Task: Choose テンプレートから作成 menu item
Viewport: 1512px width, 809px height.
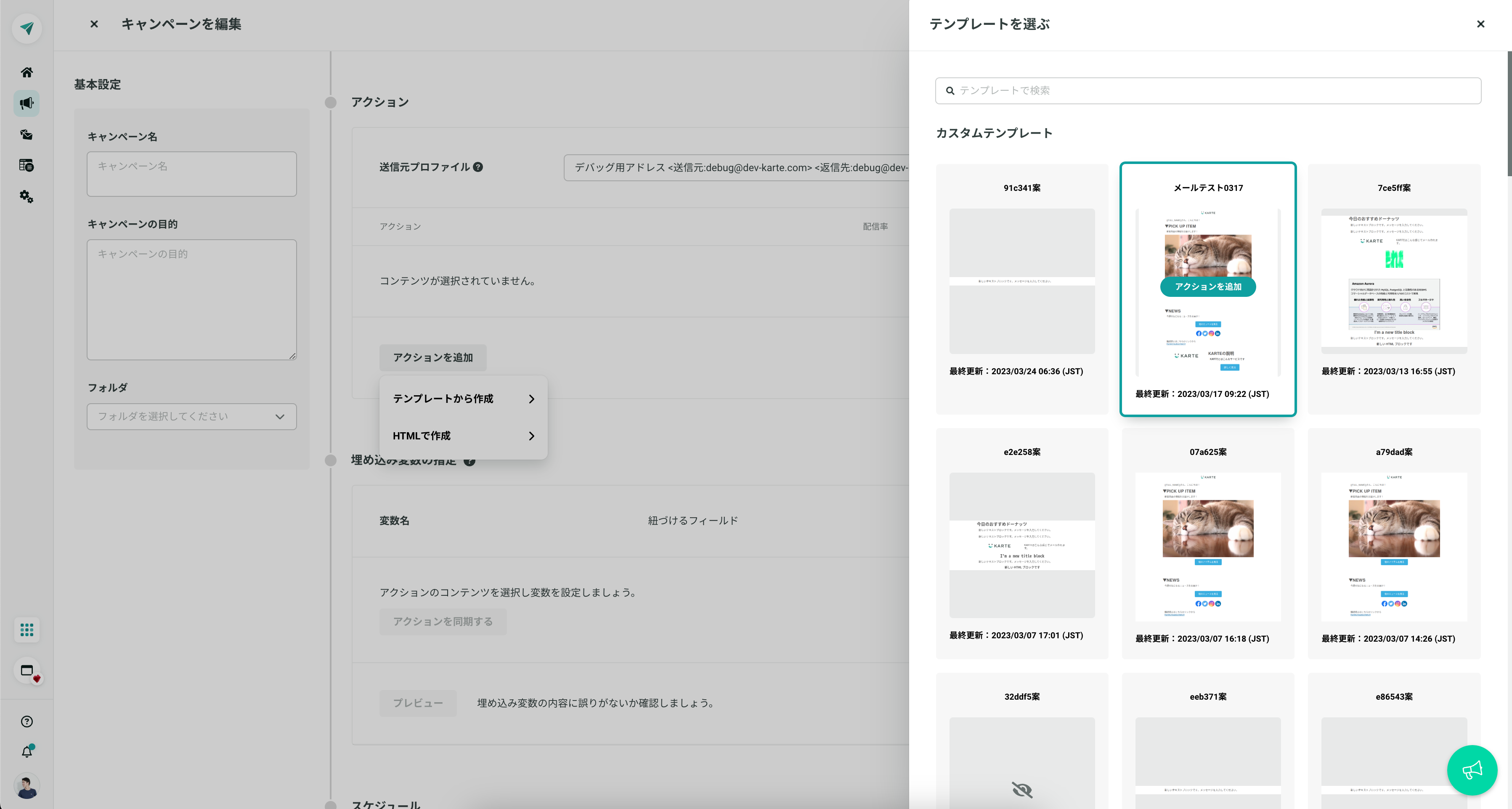Action: coord(464,399)
